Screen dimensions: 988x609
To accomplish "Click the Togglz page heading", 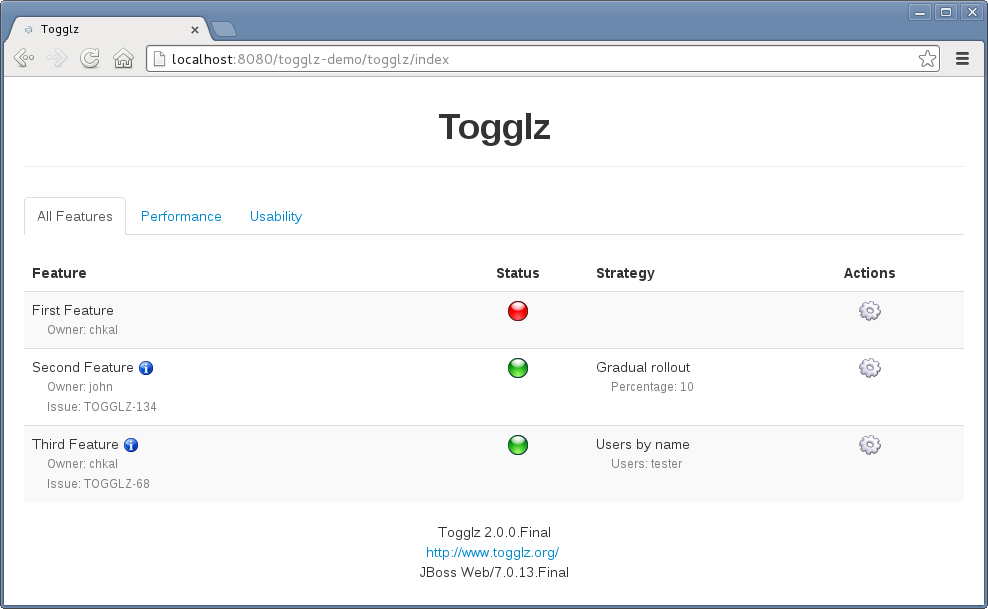I will (494, 127).
